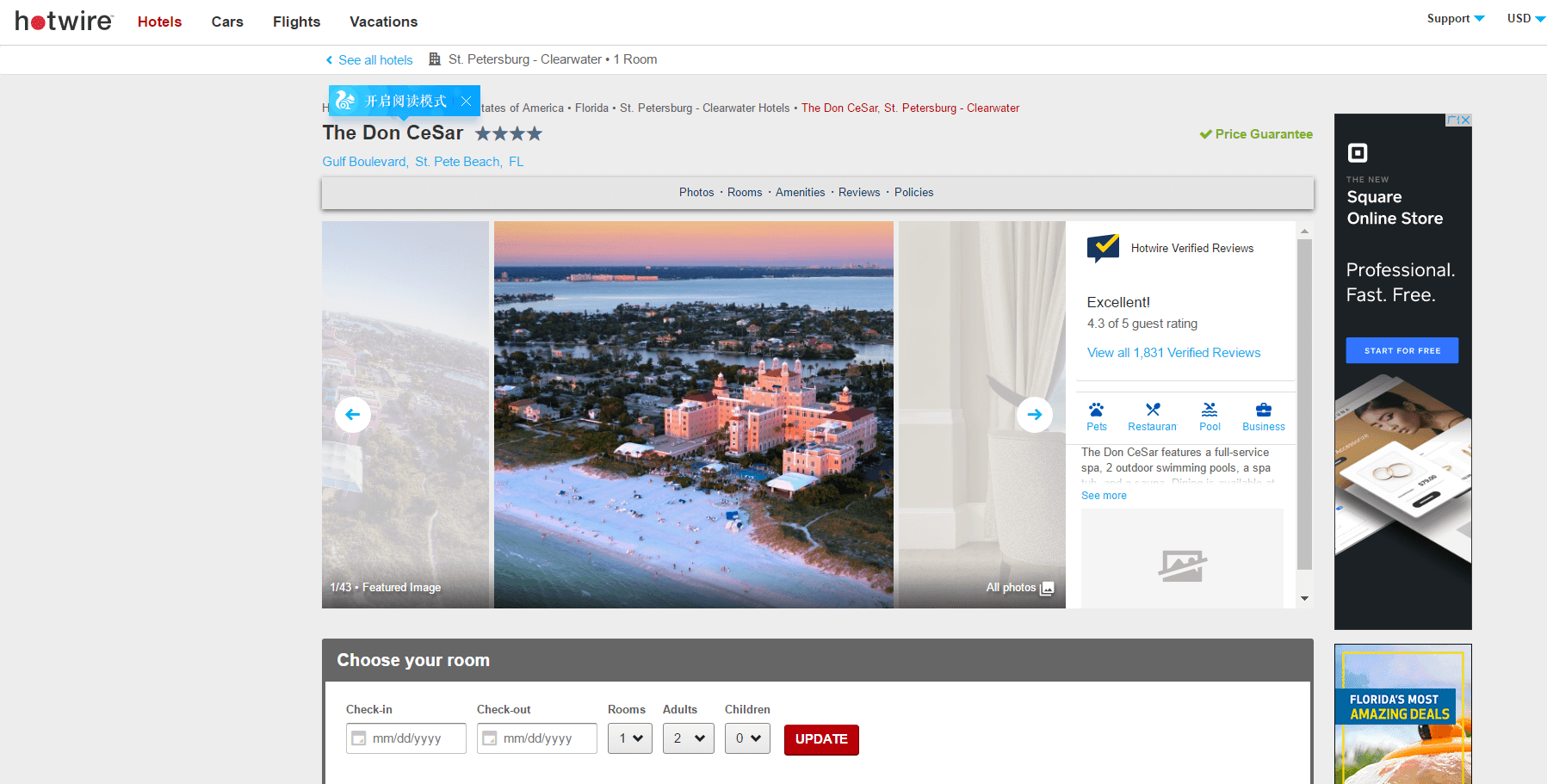Open the Vacations tab
This screenshot has height=784, width=1547.
point(383,22)
